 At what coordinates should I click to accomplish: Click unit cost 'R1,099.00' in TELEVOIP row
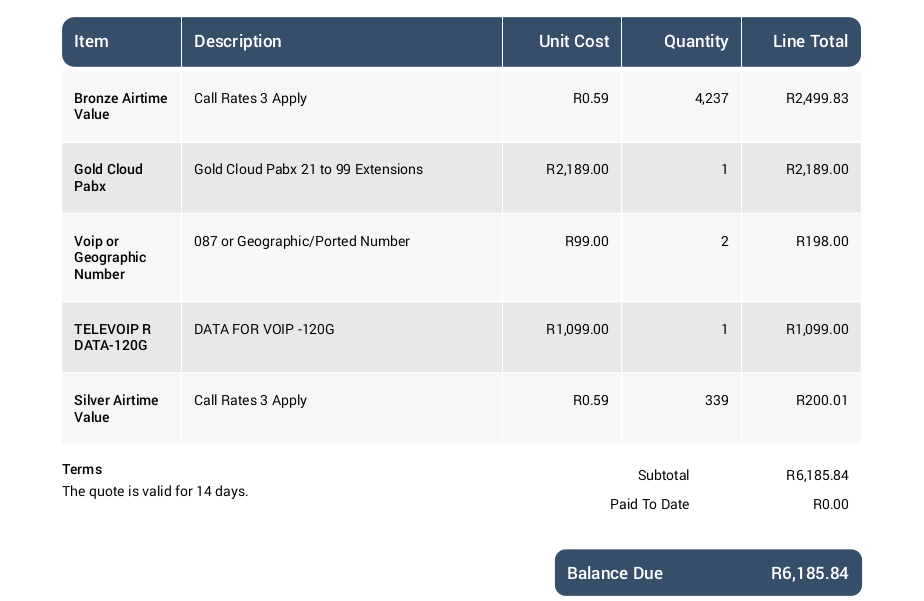tap(577, 329)
